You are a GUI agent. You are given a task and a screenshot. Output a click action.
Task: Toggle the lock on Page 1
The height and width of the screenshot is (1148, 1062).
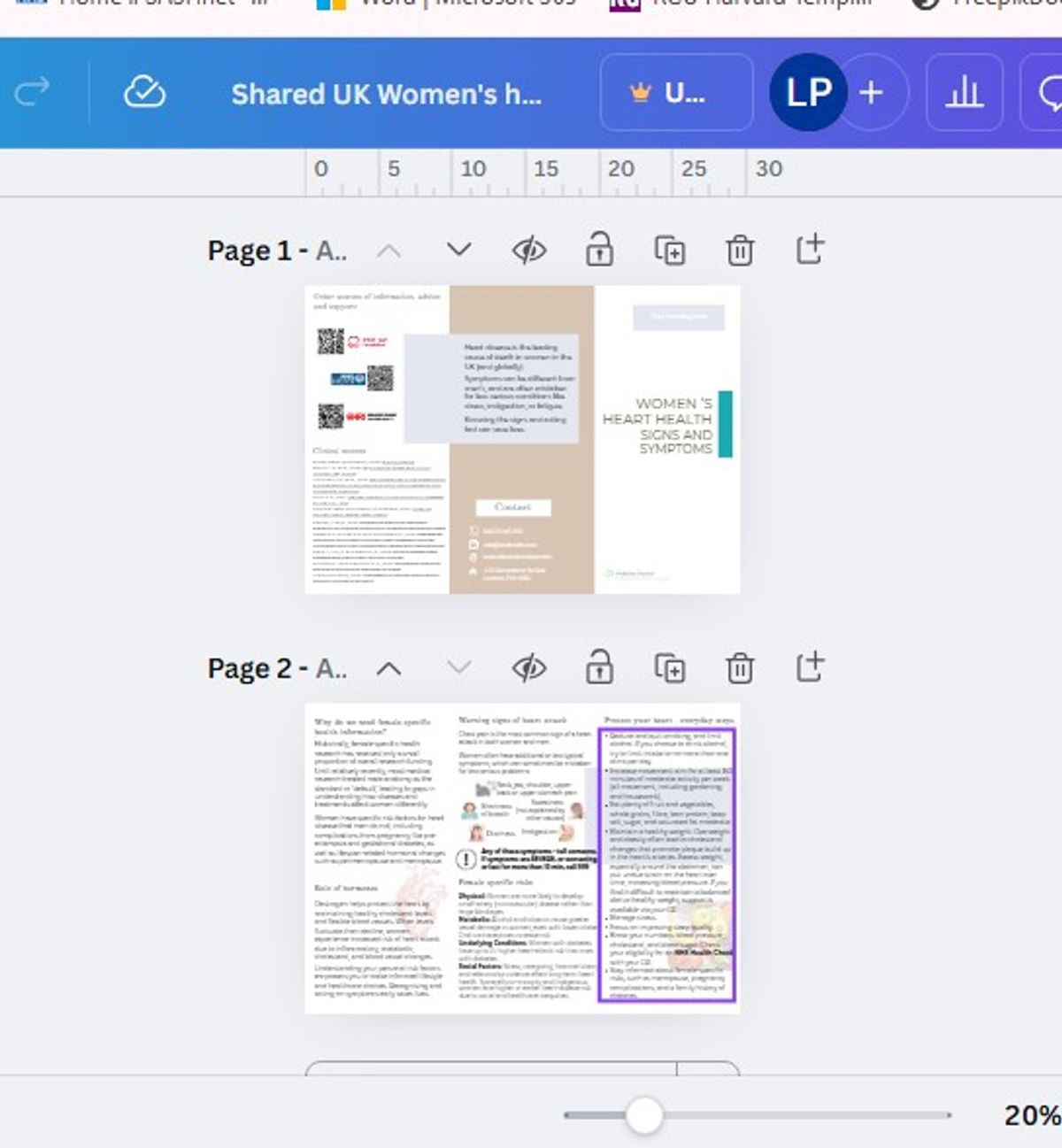599,250
